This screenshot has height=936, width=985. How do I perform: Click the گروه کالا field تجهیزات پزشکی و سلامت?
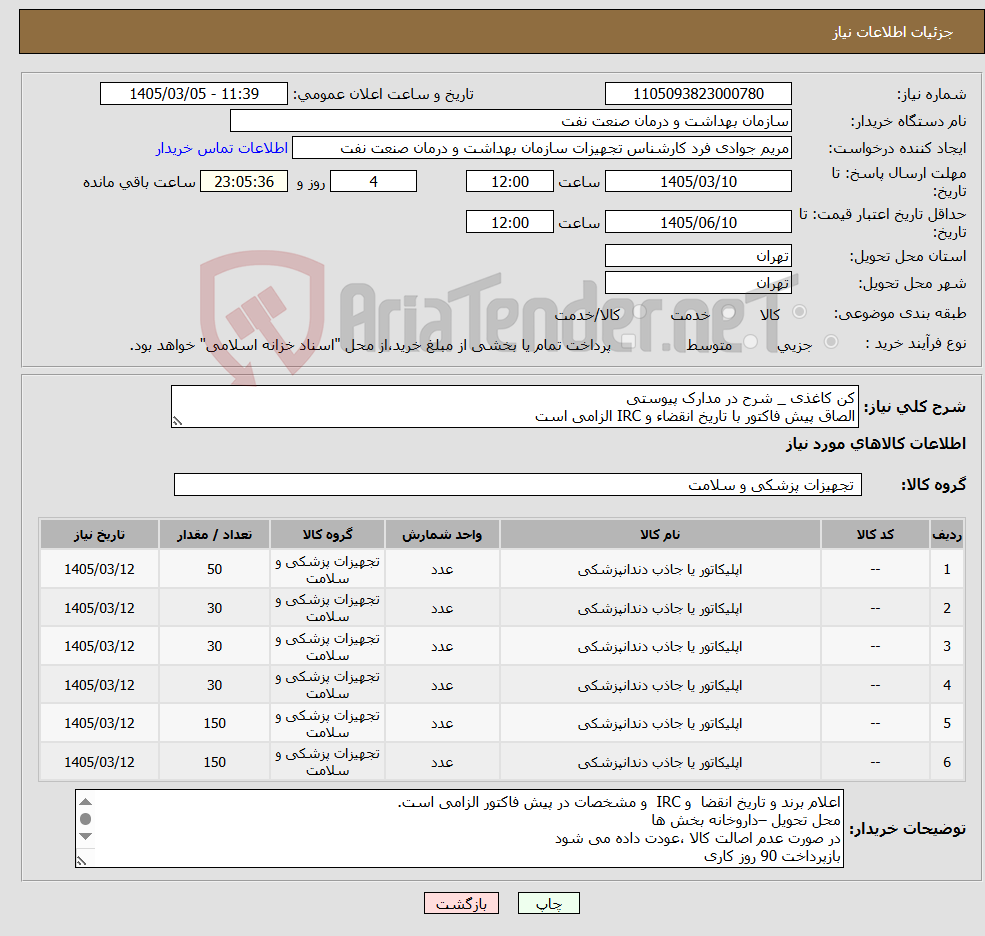pos(518,484)
